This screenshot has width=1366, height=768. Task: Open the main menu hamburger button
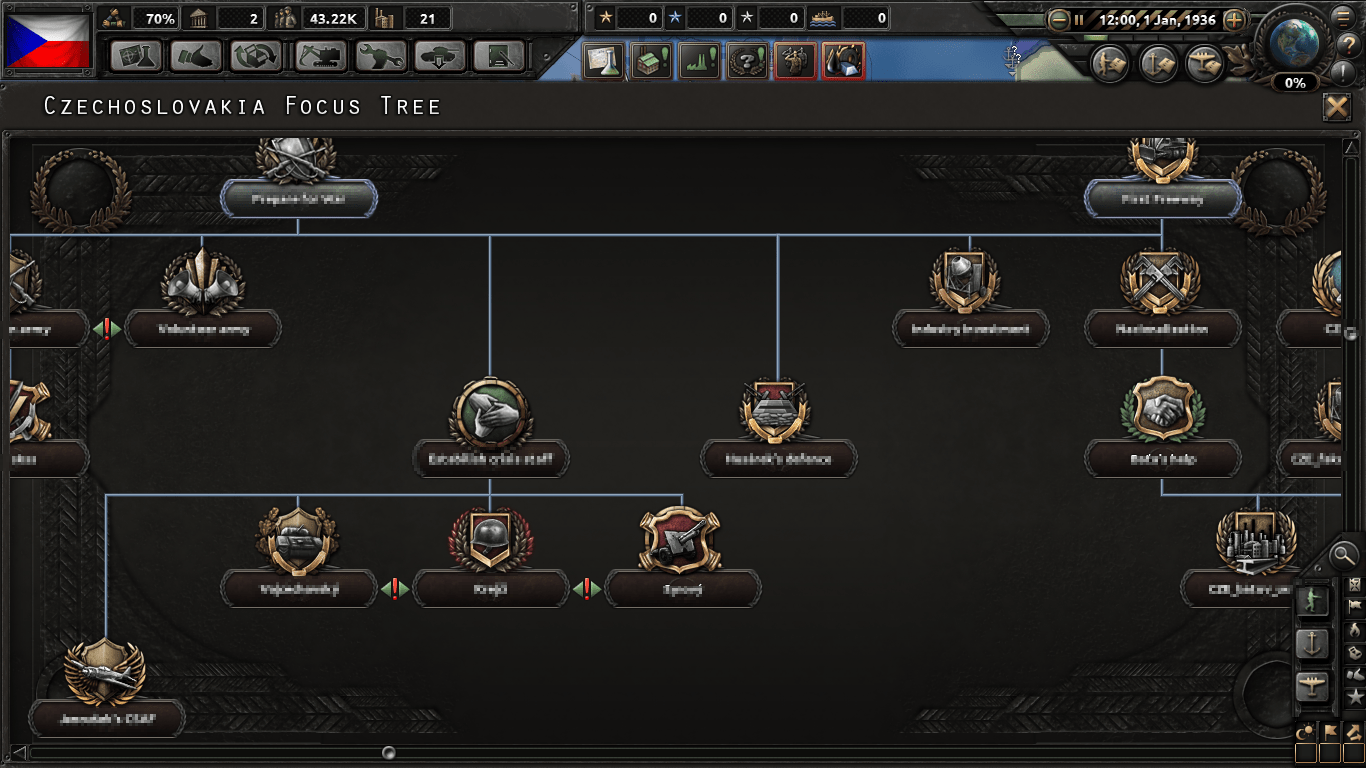pos(1344,16)
